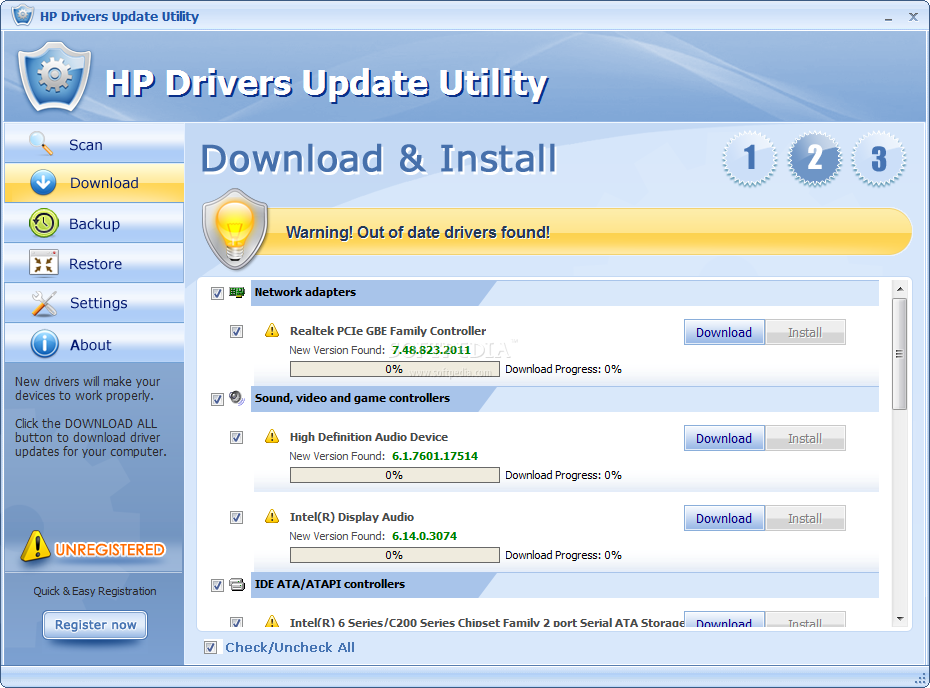Click the scrollbar up arrow
Viewport: 930px width, 688px height.
(x=900, y=289)
